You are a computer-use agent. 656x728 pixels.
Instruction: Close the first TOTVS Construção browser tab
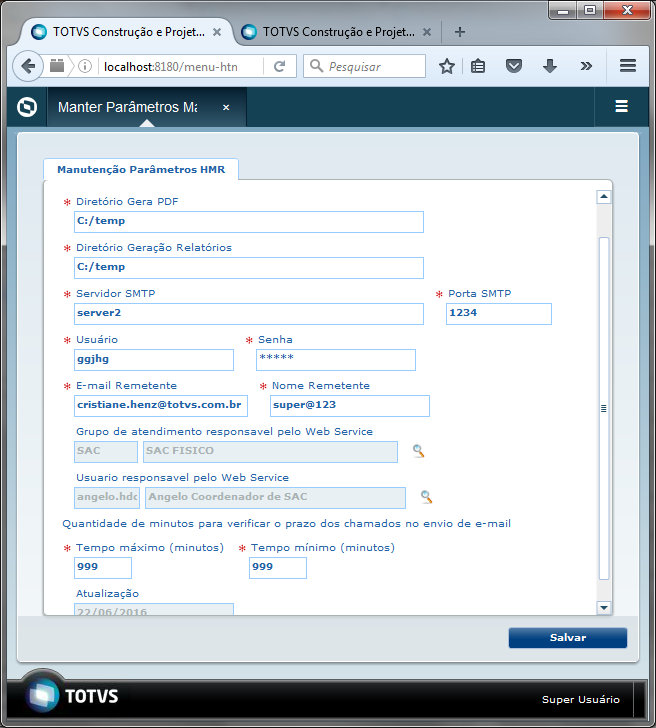217,32
